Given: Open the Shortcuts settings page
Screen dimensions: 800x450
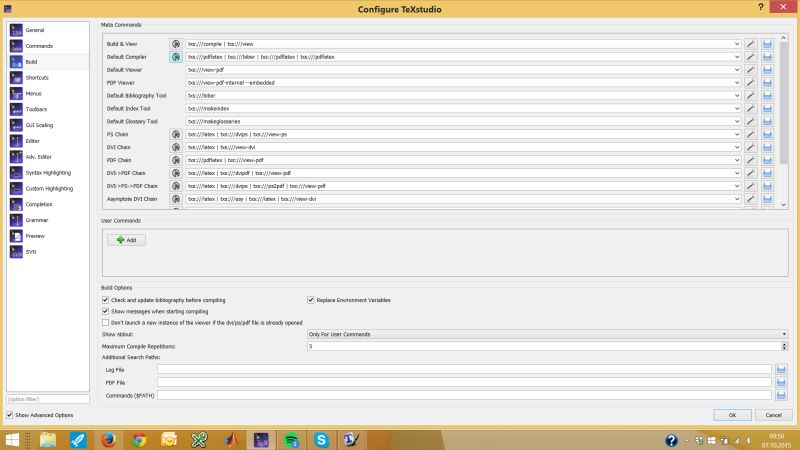Looking at the screenshot, I should 48,78.
